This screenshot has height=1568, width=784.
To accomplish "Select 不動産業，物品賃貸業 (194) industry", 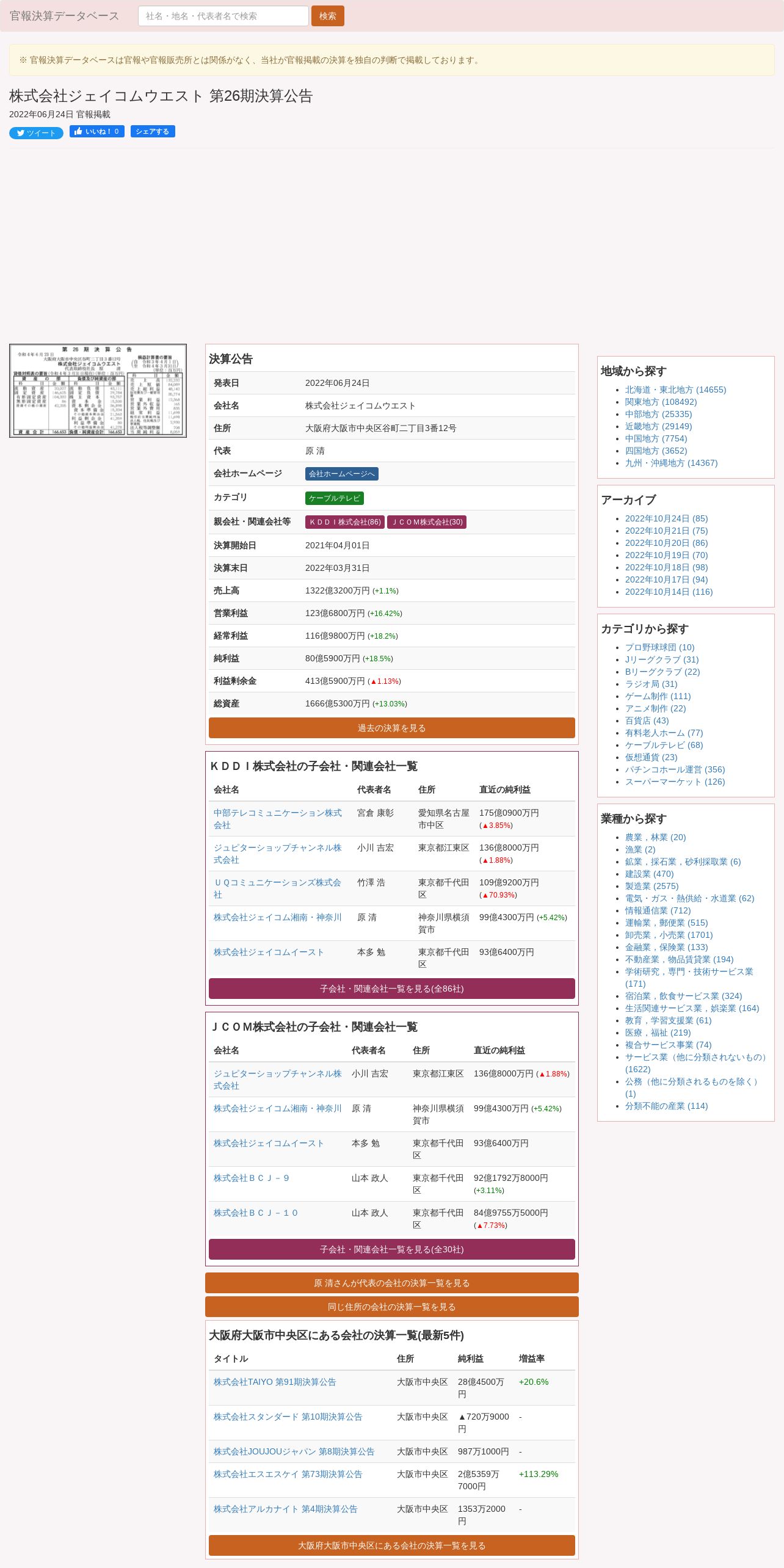I will pyautogui.click(x=680, y=959).
